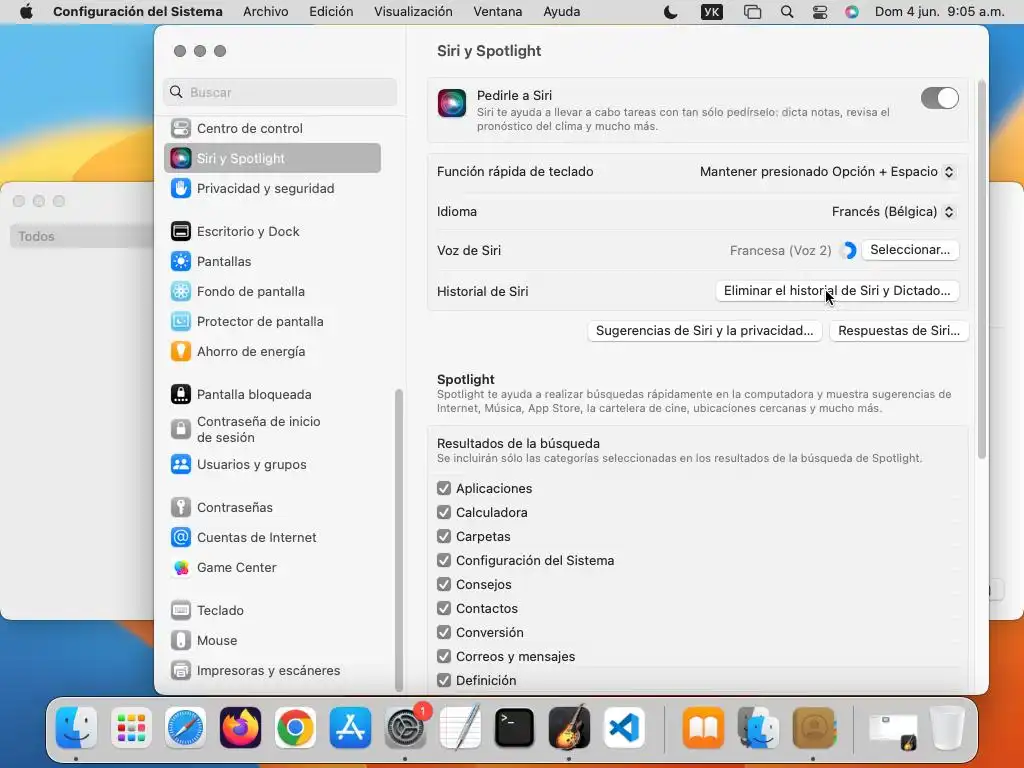This screenshot has width=1024, height=768.
Task: Open Books from the Dock
Action: tap(703, 728)
